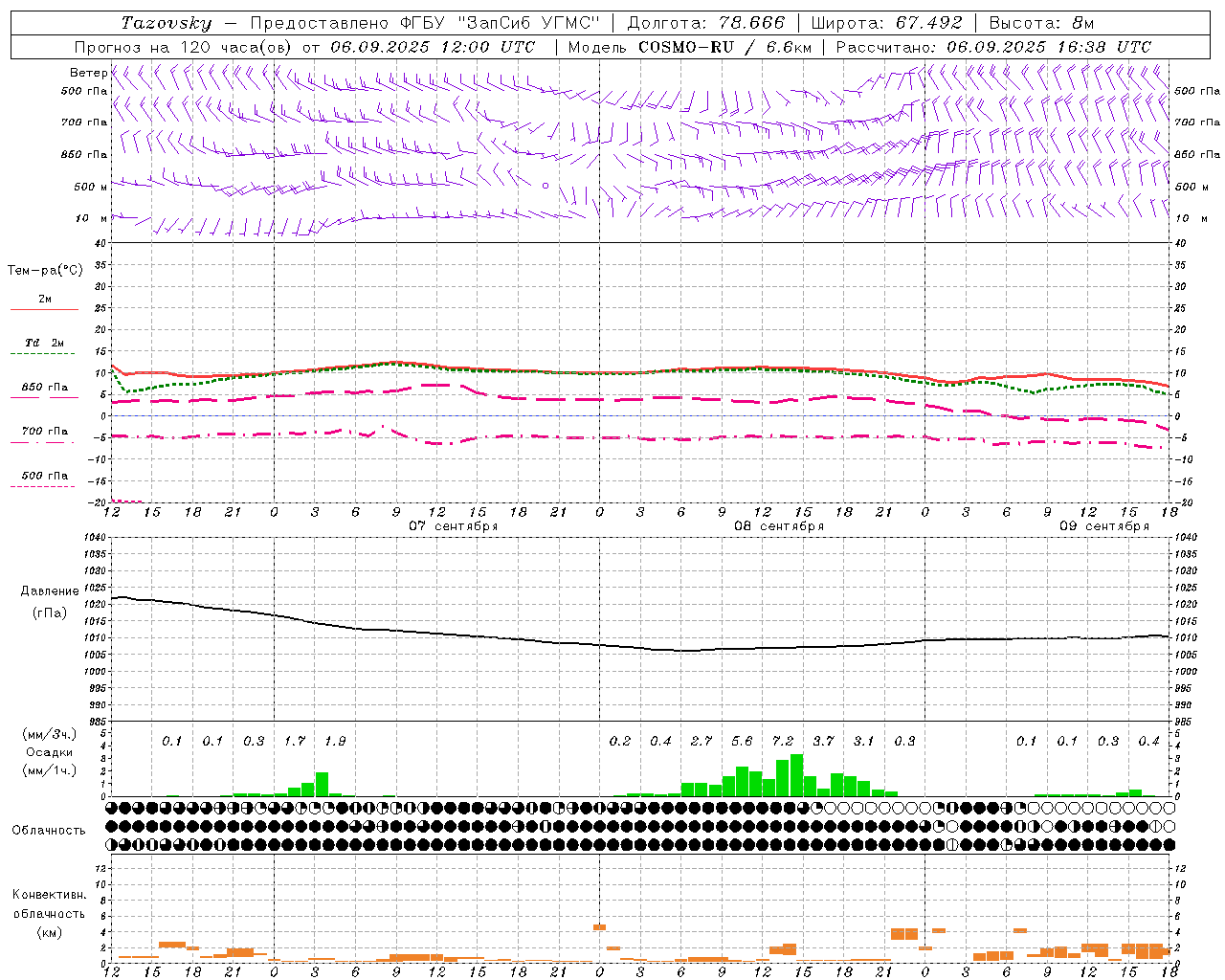Click the '(км)' unit under convective cloud label
Screen dimensions: 1225x980
(x=49, y=931)
